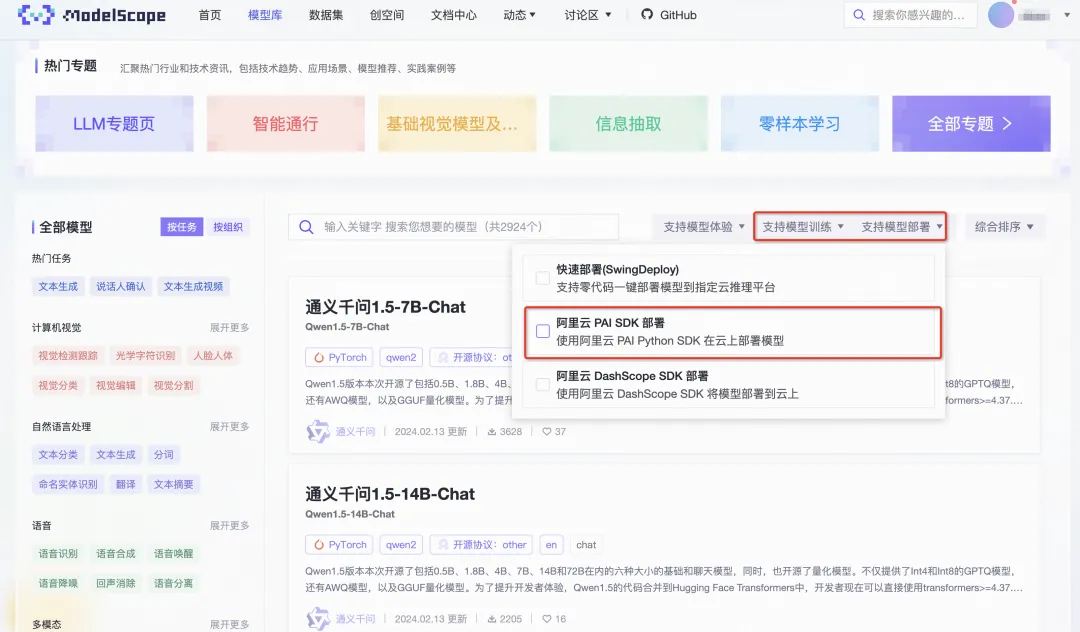
Task: Focus the model keyword search field
Action: 453,227
